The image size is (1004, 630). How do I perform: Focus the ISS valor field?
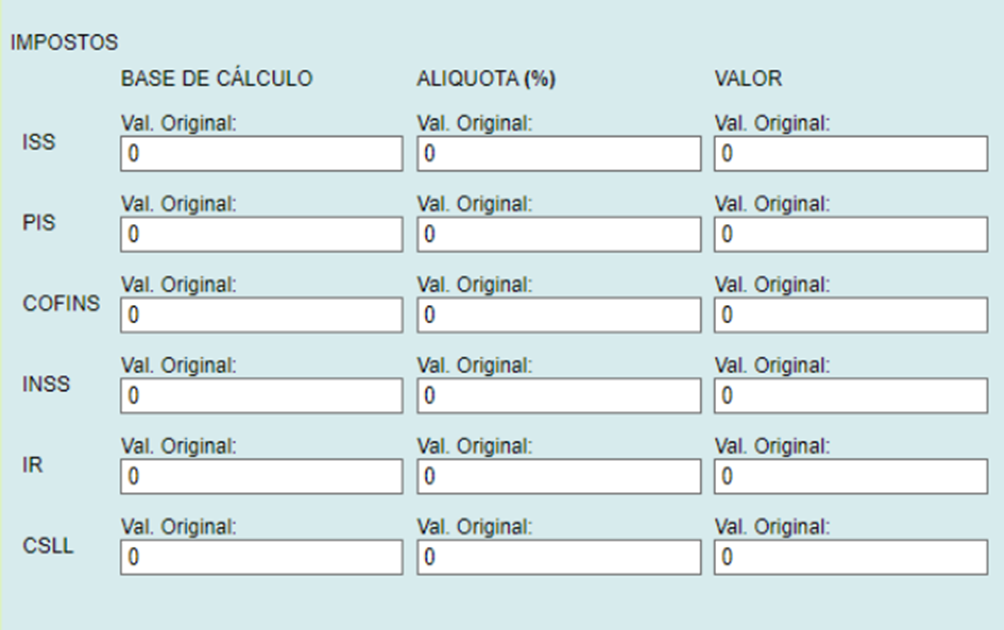pyautogui.click(x=851, y=154)
